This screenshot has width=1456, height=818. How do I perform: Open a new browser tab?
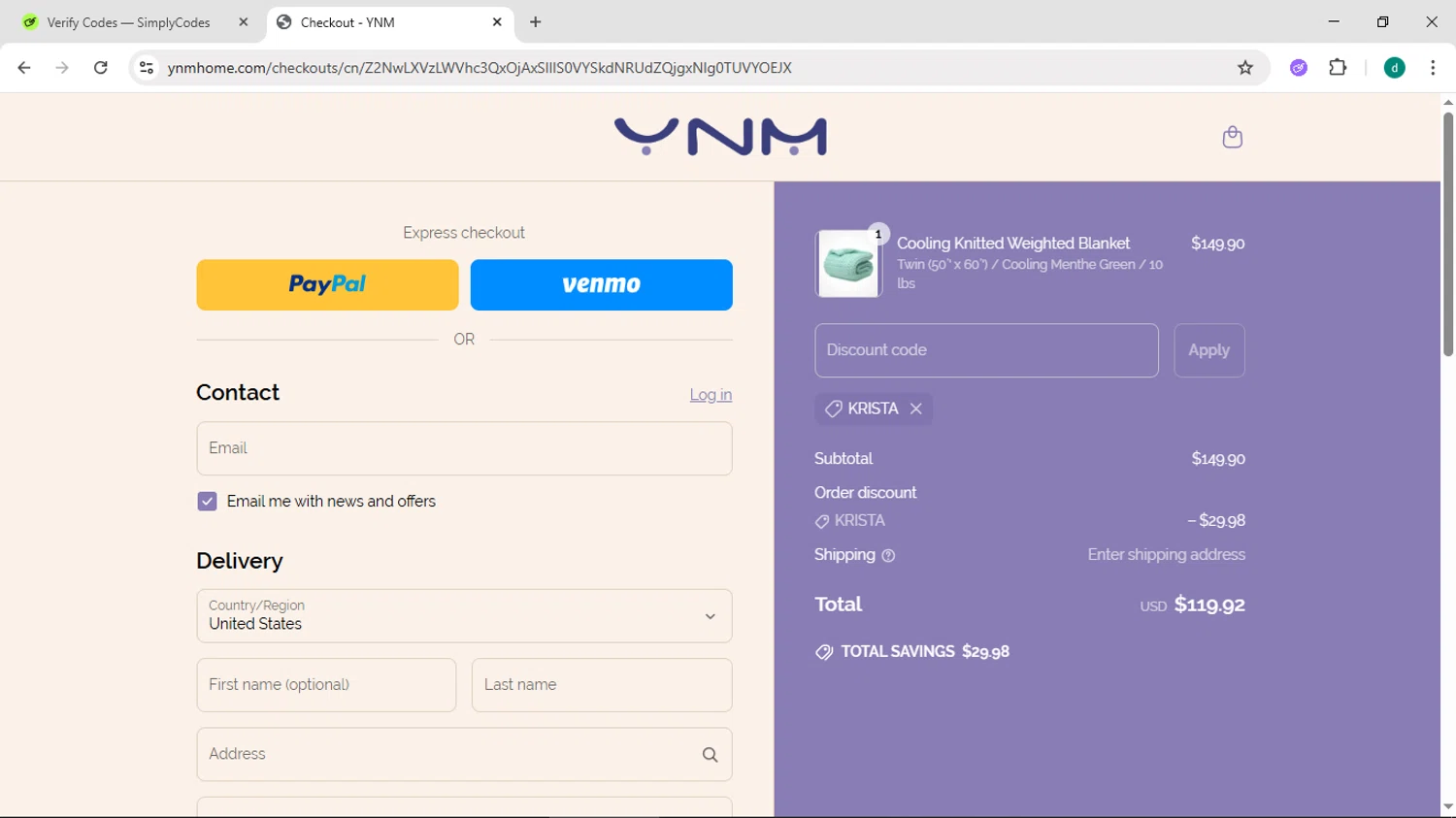point(536,22)
